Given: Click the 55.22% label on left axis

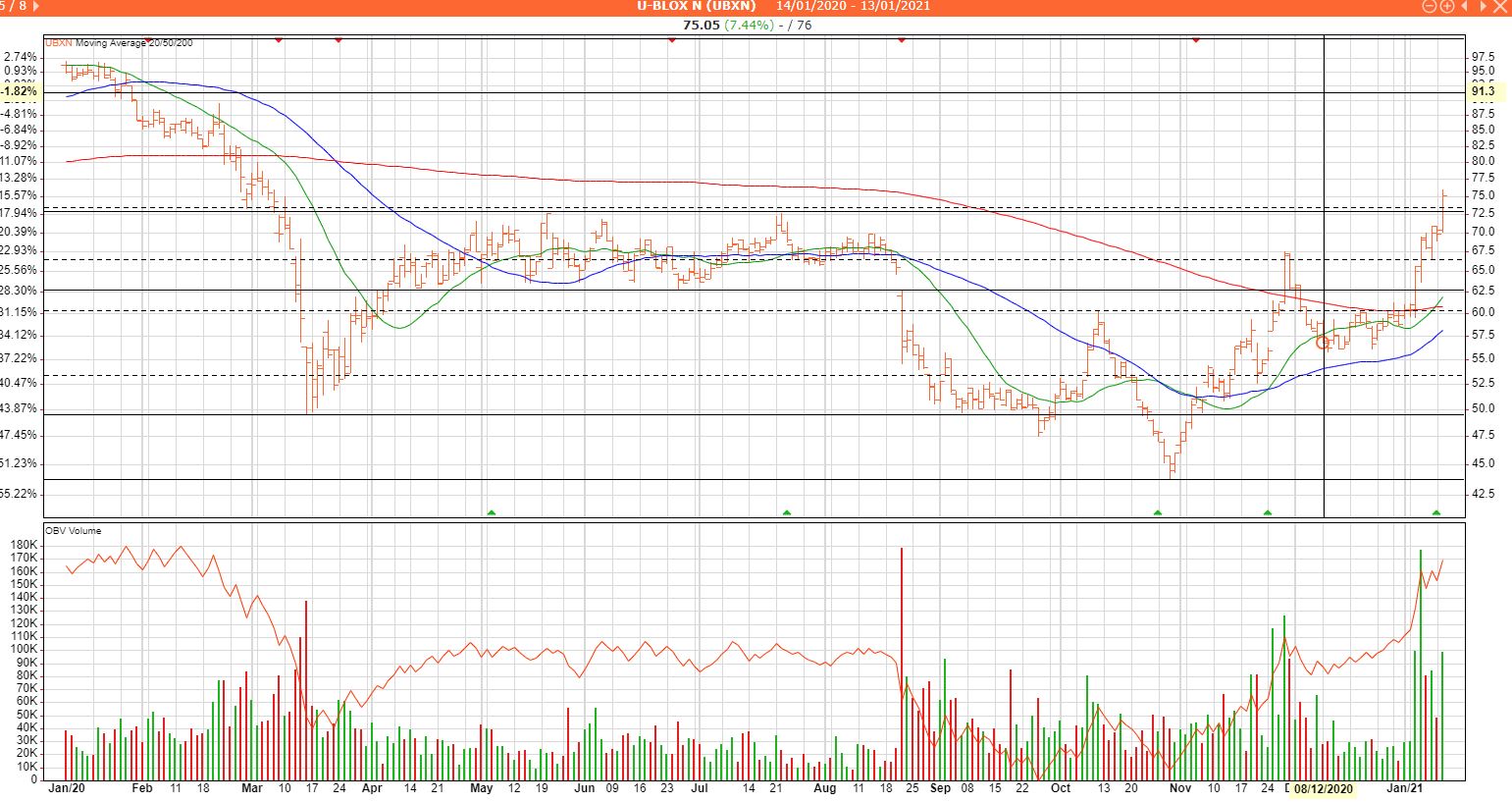Looking at the screenshot, I should (x=19, y=494).
